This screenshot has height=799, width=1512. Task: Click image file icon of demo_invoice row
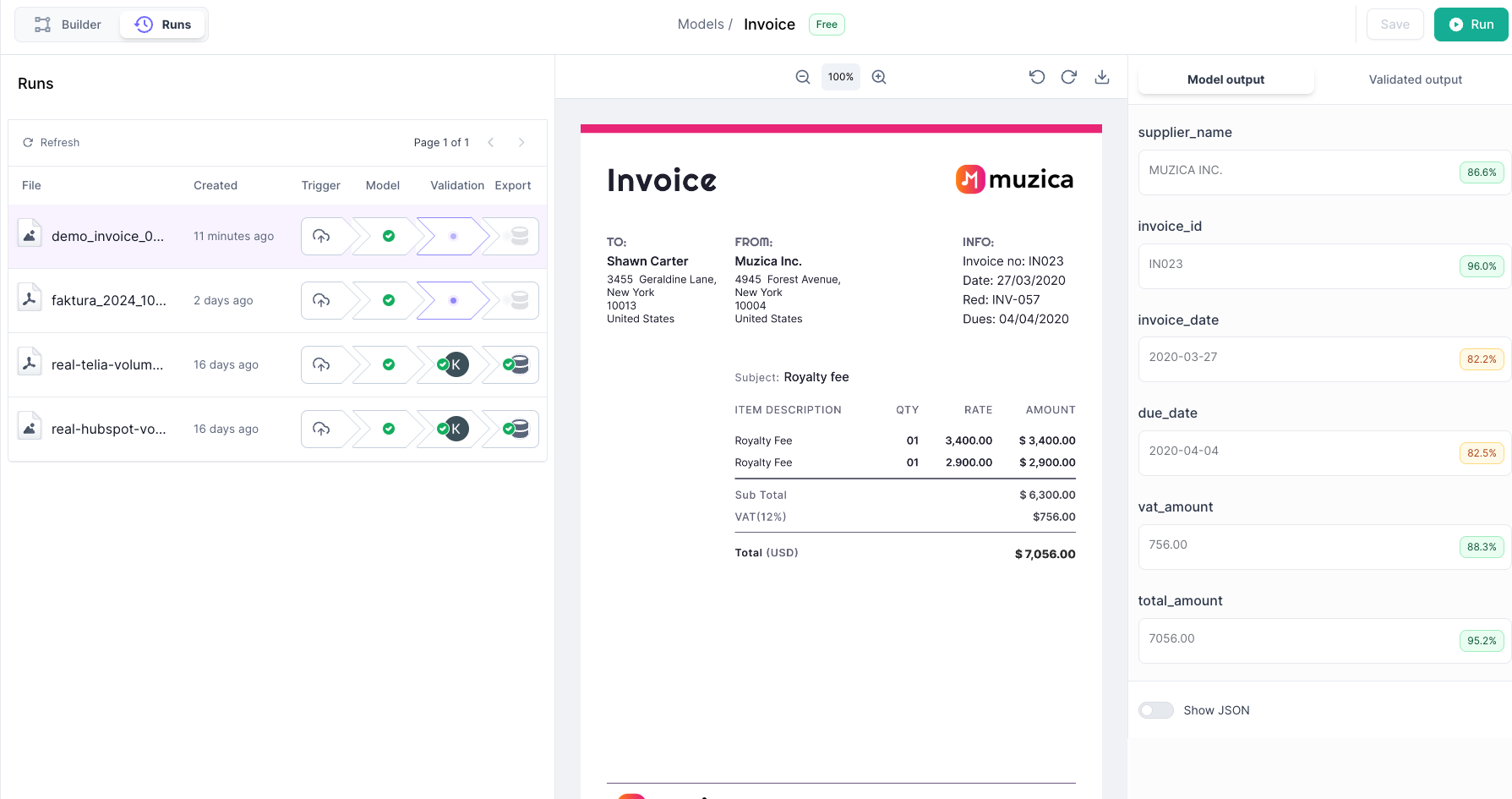30,235
